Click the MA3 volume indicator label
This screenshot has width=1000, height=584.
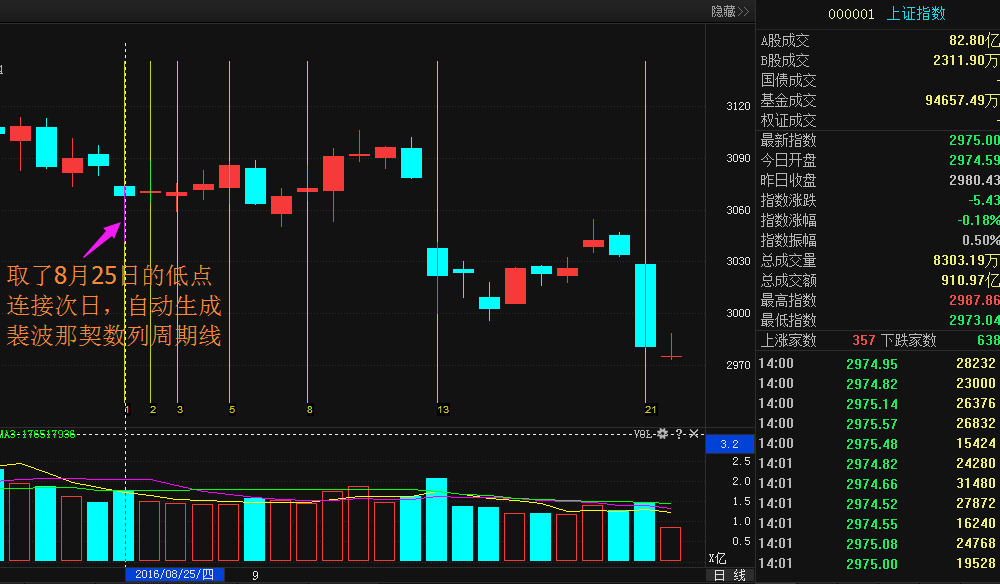38,434
